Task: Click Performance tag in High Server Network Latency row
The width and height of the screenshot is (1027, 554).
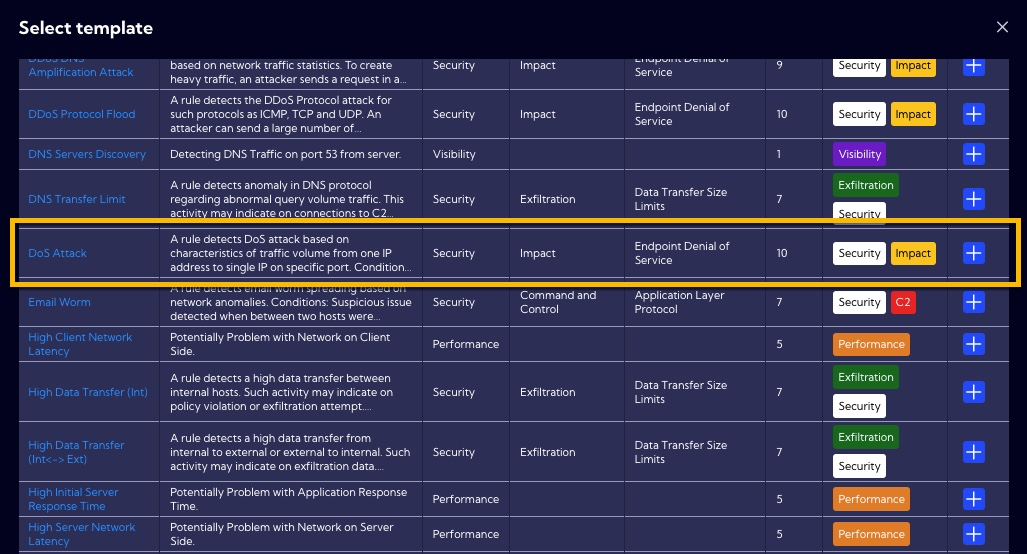Action: coord(871,534)
